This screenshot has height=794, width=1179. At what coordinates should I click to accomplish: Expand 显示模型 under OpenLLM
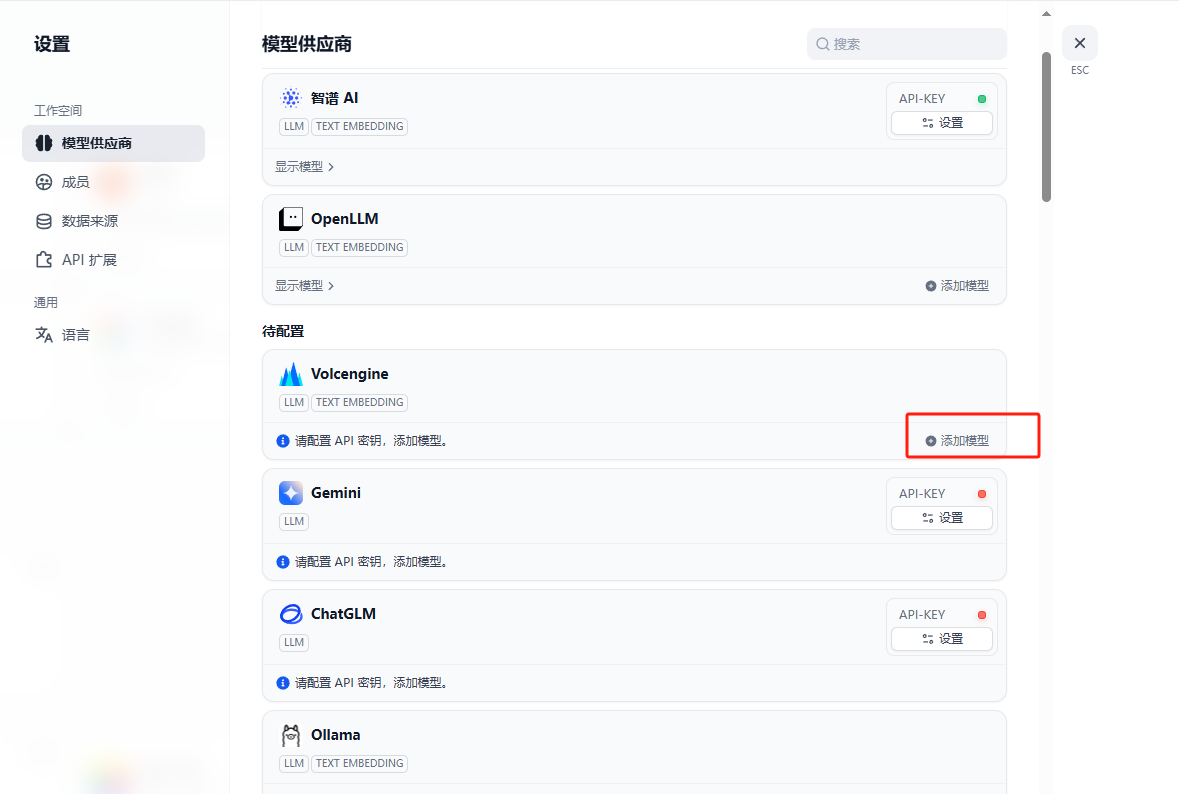tap(305, 286)
